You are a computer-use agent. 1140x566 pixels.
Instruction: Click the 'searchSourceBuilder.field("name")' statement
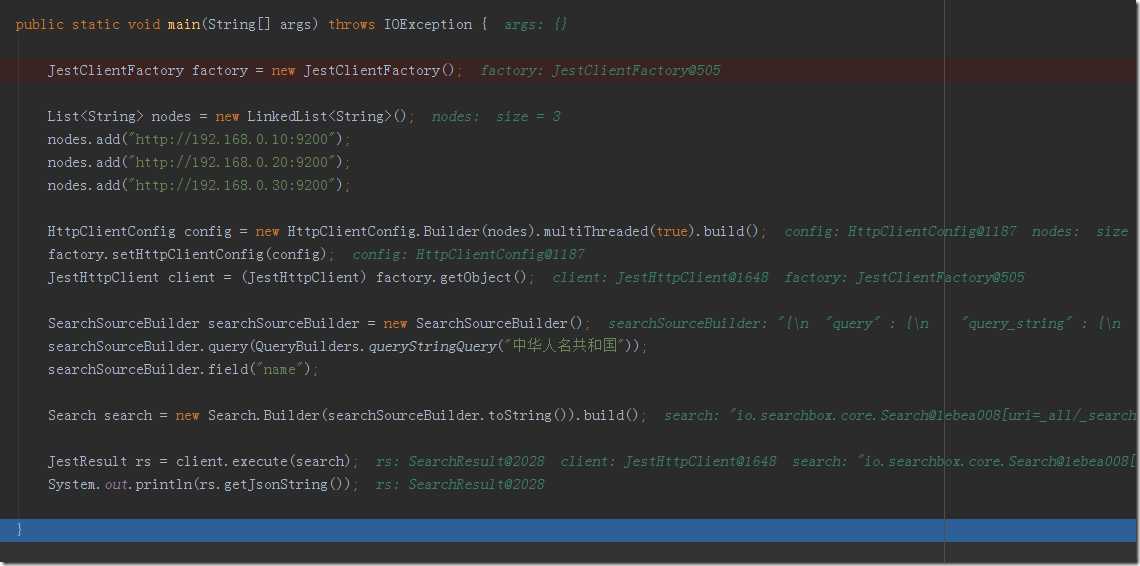(x=182, y=370)
